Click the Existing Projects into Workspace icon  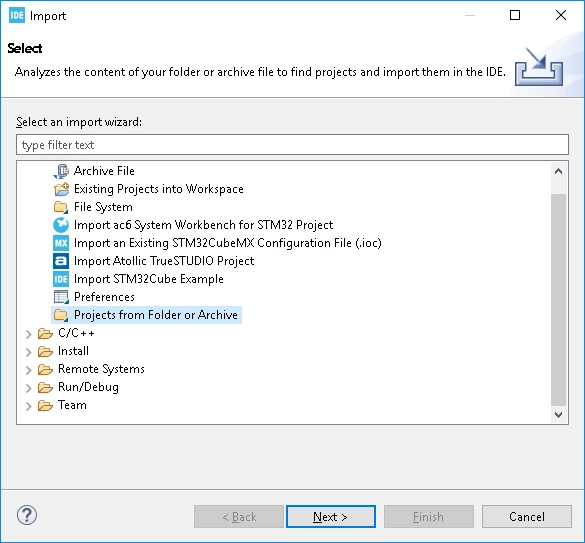tap(61, 189)
